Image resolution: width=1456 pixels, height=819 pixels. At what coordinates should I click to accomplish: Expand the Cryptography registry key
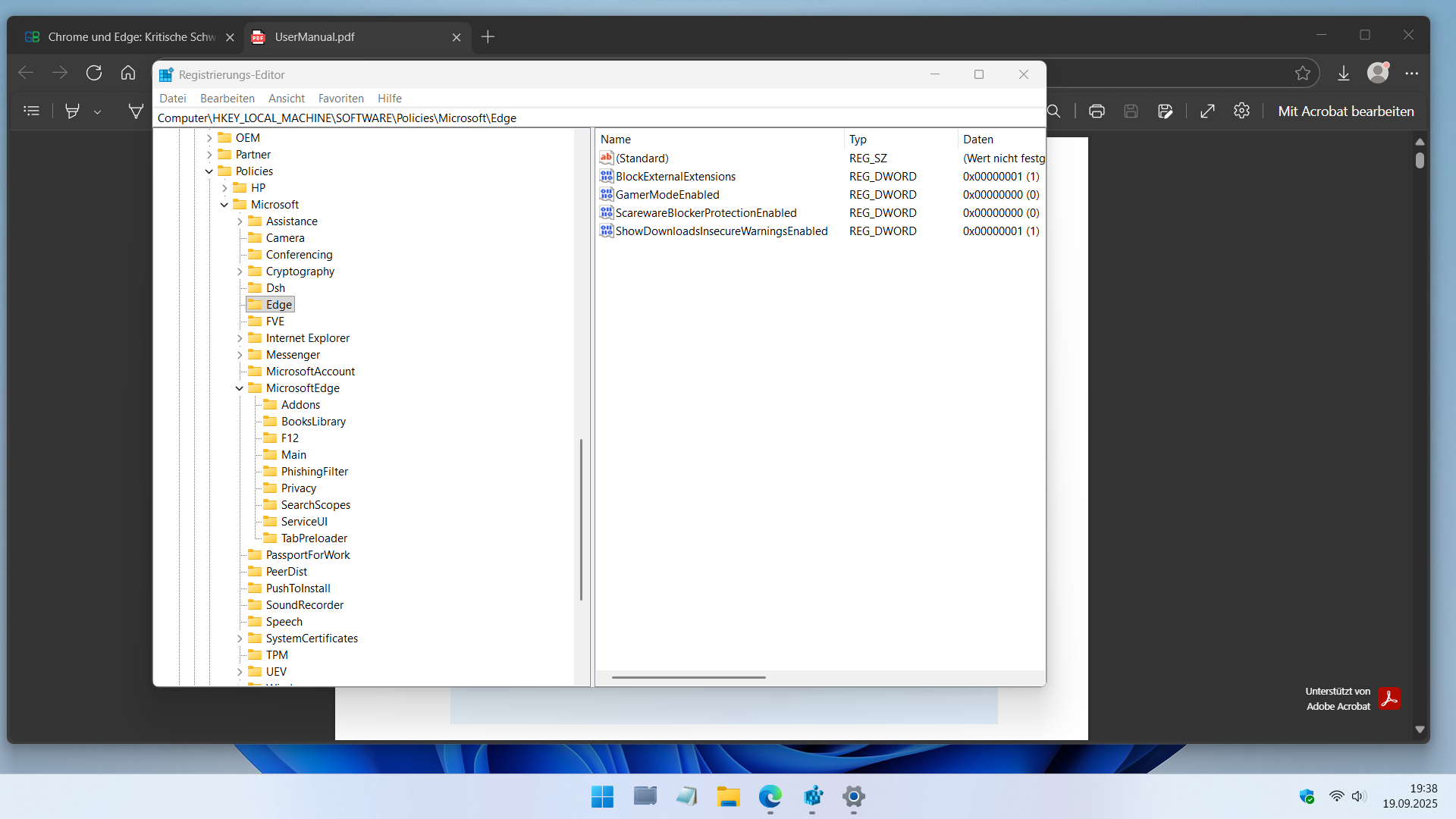tap(240, 271)
